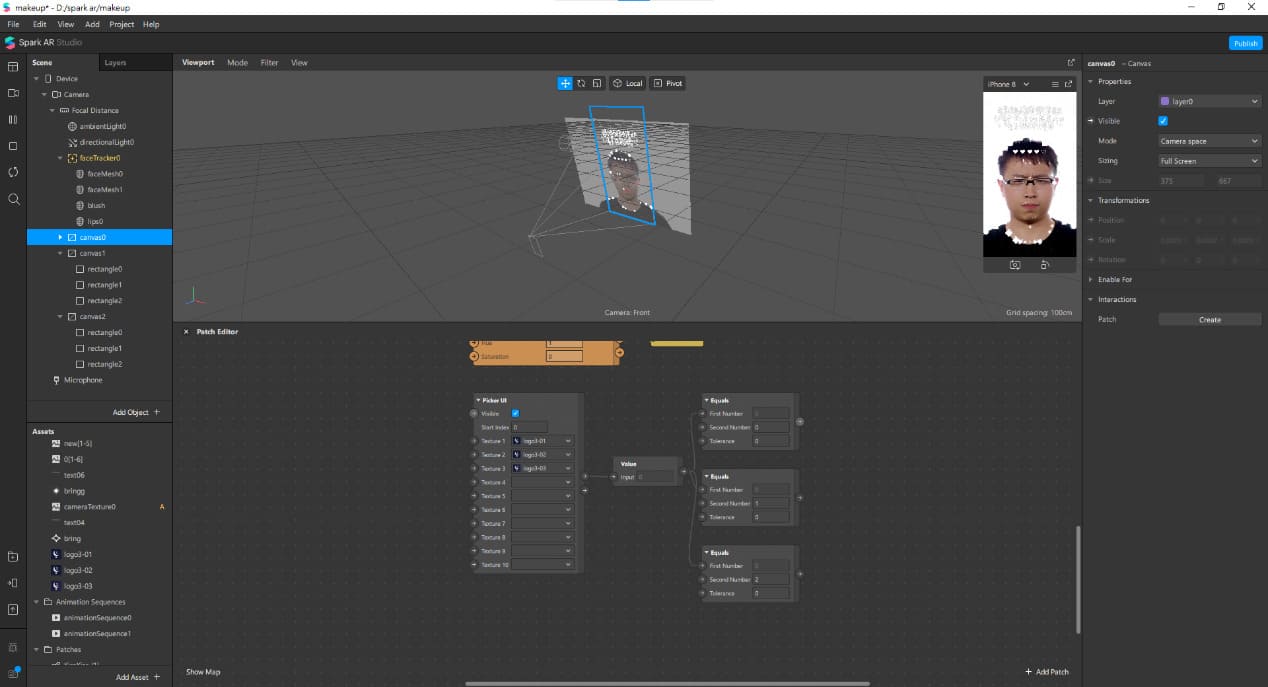Select cameraTexture0 asset

(89, 507)
